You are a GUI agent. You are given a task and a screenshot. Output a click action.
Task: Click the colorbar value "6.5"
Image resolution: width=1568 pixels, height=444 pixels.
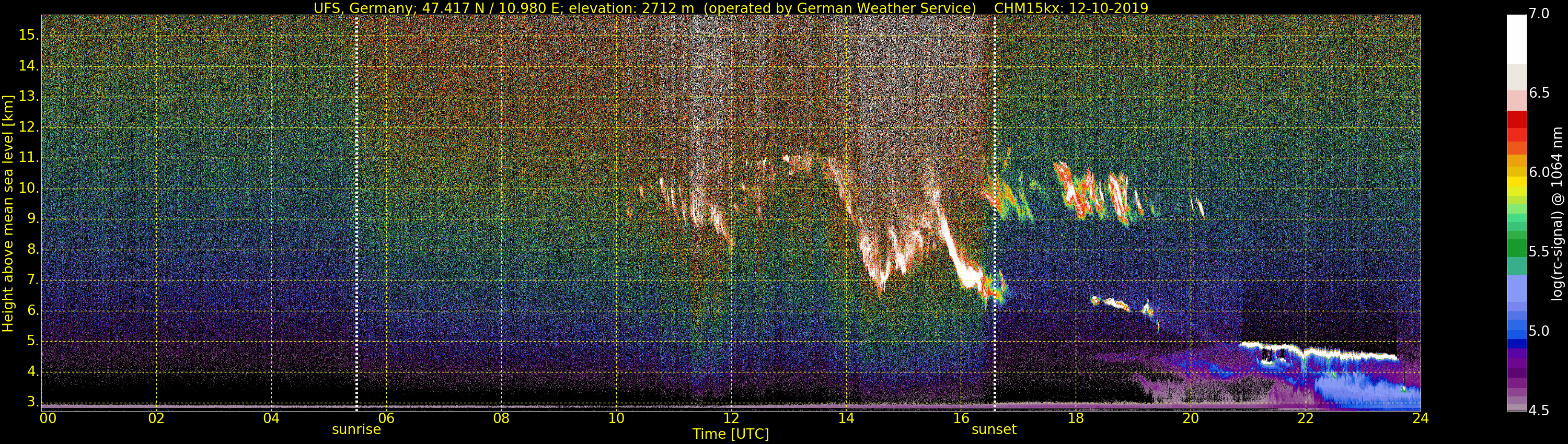[x=1539, y=93]
